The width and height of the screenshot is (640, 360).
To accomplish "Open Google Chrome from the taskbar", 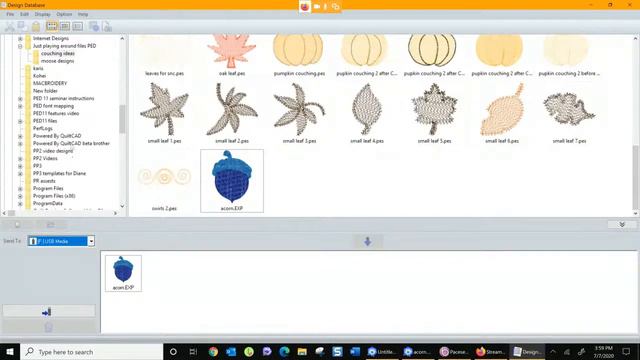I will coord(213,351).
